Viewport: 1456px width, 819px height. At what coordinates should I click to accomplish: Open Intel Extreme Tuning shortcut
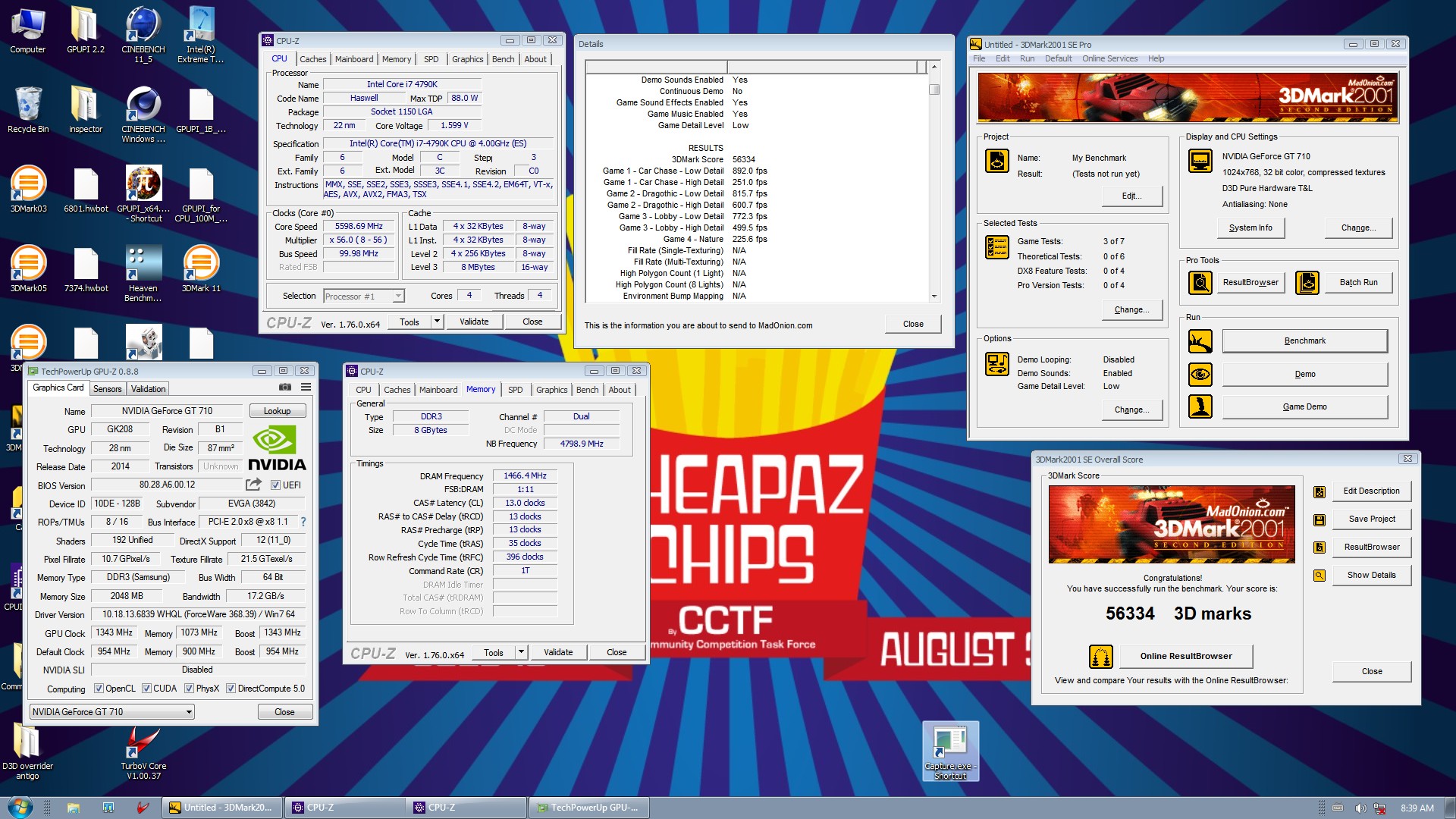(x=201, y=34)
